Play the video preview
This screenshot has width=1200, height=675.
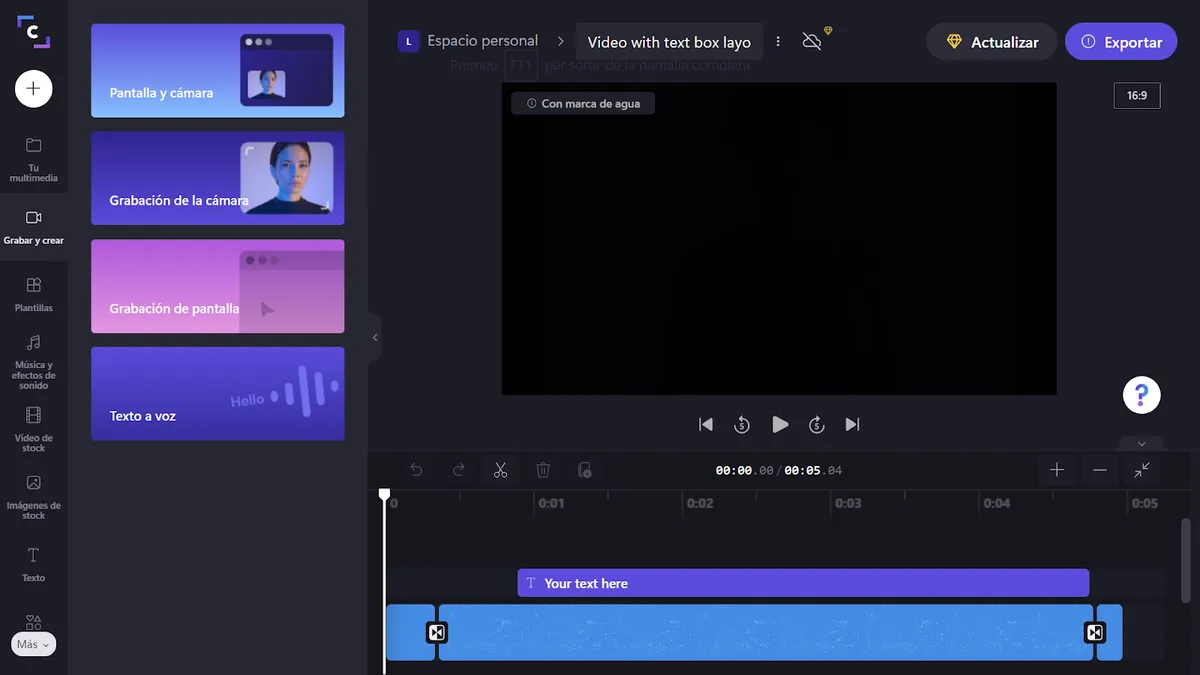click(780, 425)
